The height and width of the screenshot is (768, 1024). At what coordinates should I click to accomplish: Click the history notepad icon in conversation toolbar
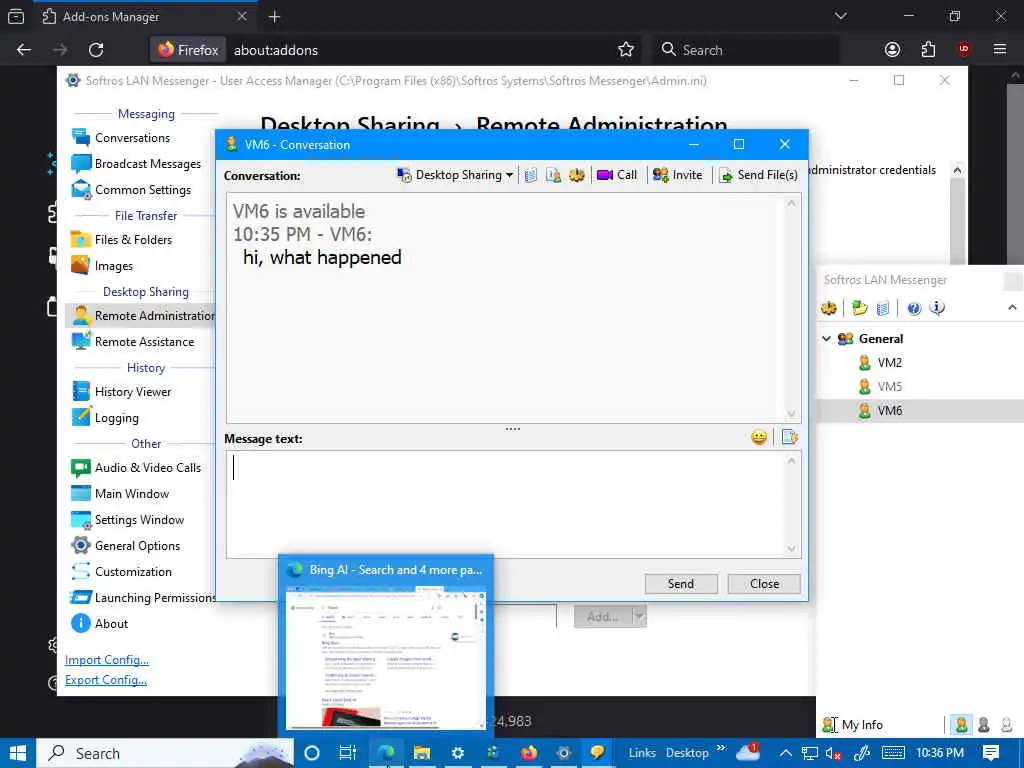coord(531,175)
